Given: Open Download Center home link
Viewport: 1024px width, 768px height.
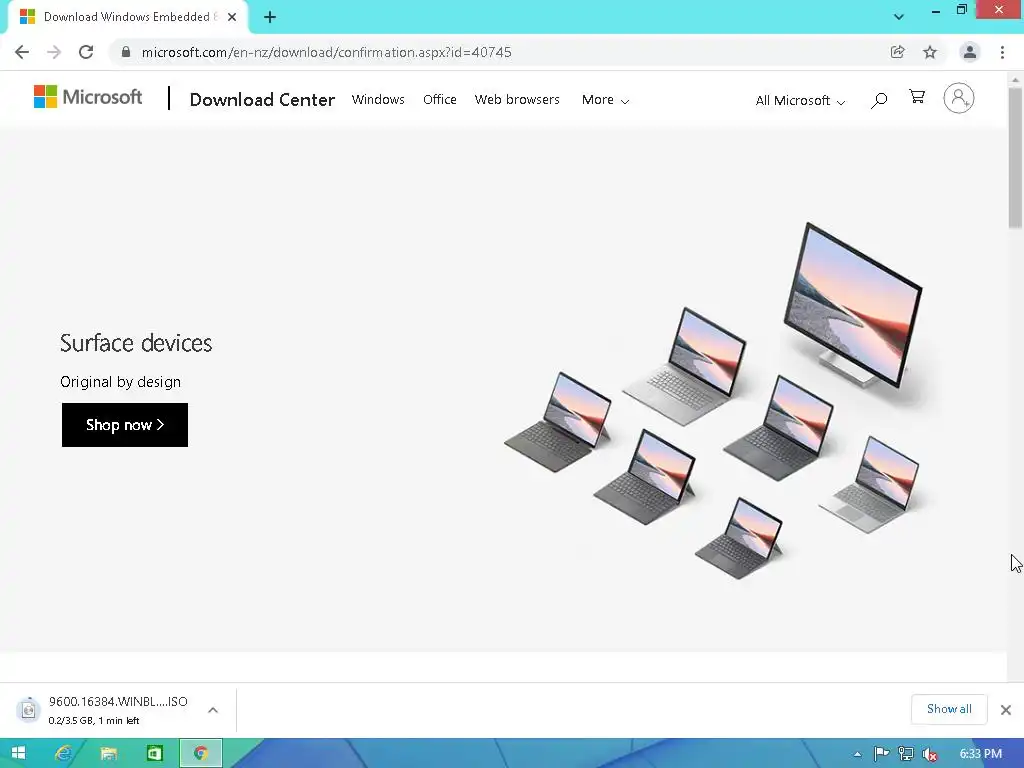Looking at the screenshot, I should 262,99.
